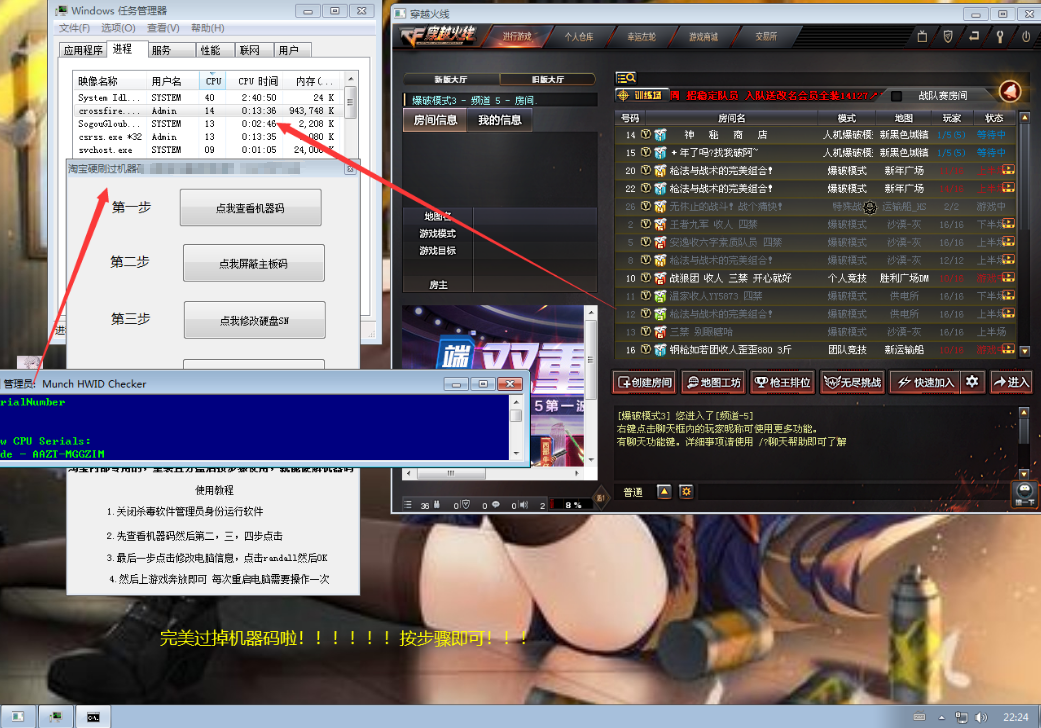Click the orange gear icon in the chat bar

tap(686, 492)
